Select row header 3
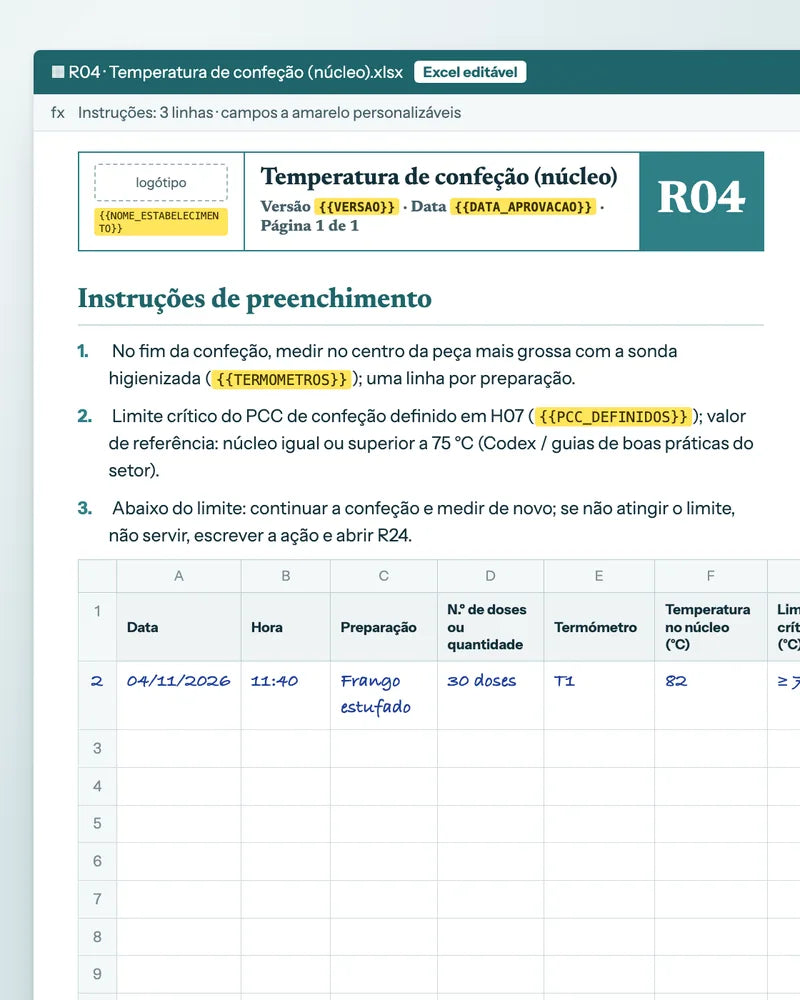The image size is (800, 1000). [98, 748]
